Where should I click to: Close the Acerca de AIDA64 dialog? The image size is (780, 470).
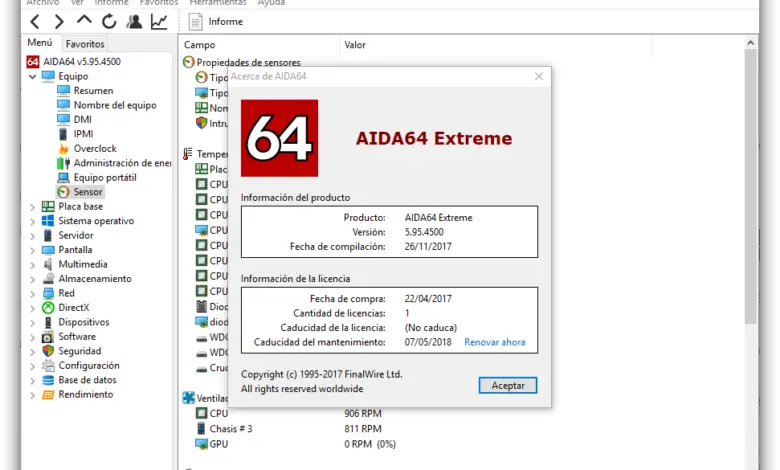(539, 77)
